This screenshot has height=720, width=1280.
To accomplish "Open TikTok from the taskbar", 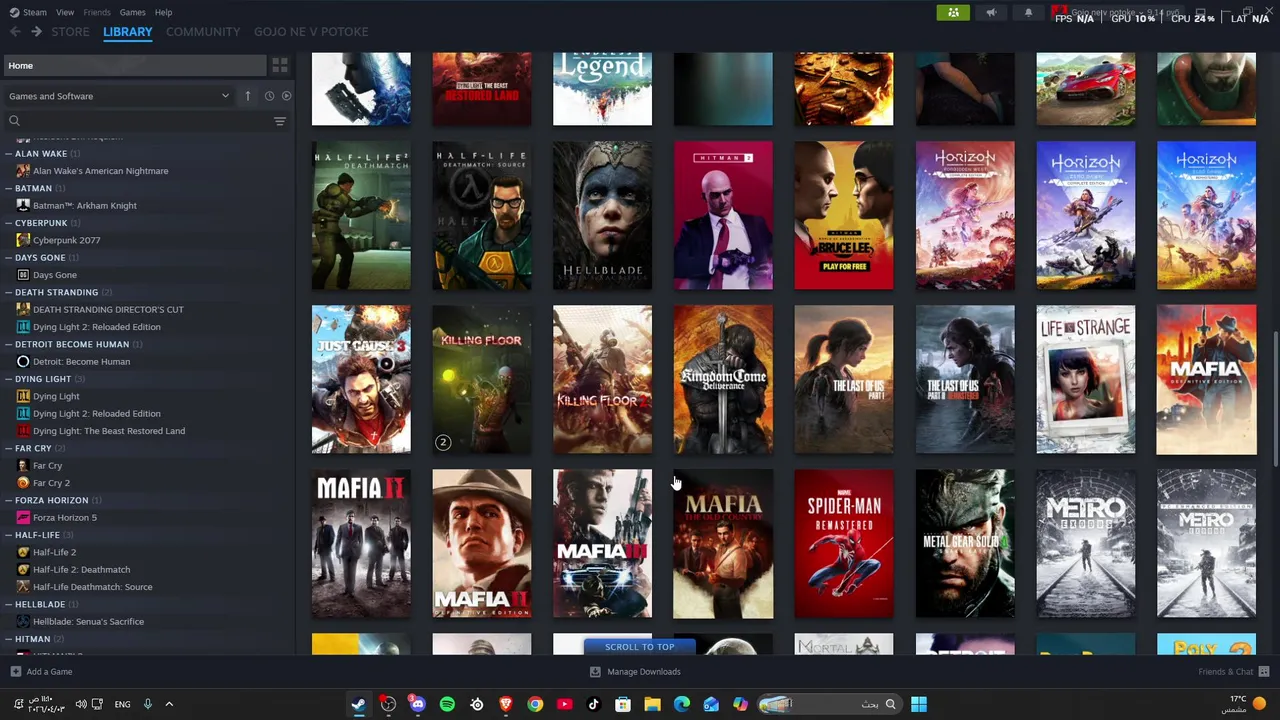I will 594,704.
